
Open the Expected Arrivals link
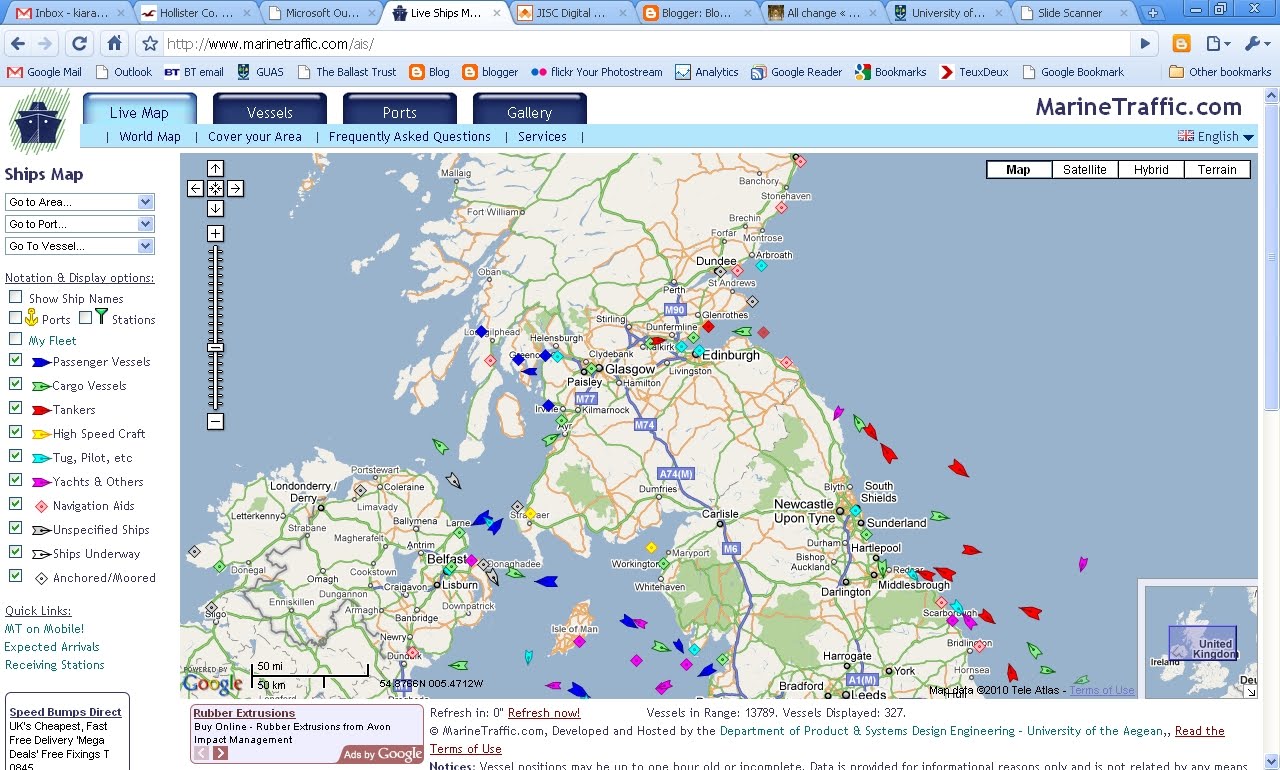click(x=52, y=647)
